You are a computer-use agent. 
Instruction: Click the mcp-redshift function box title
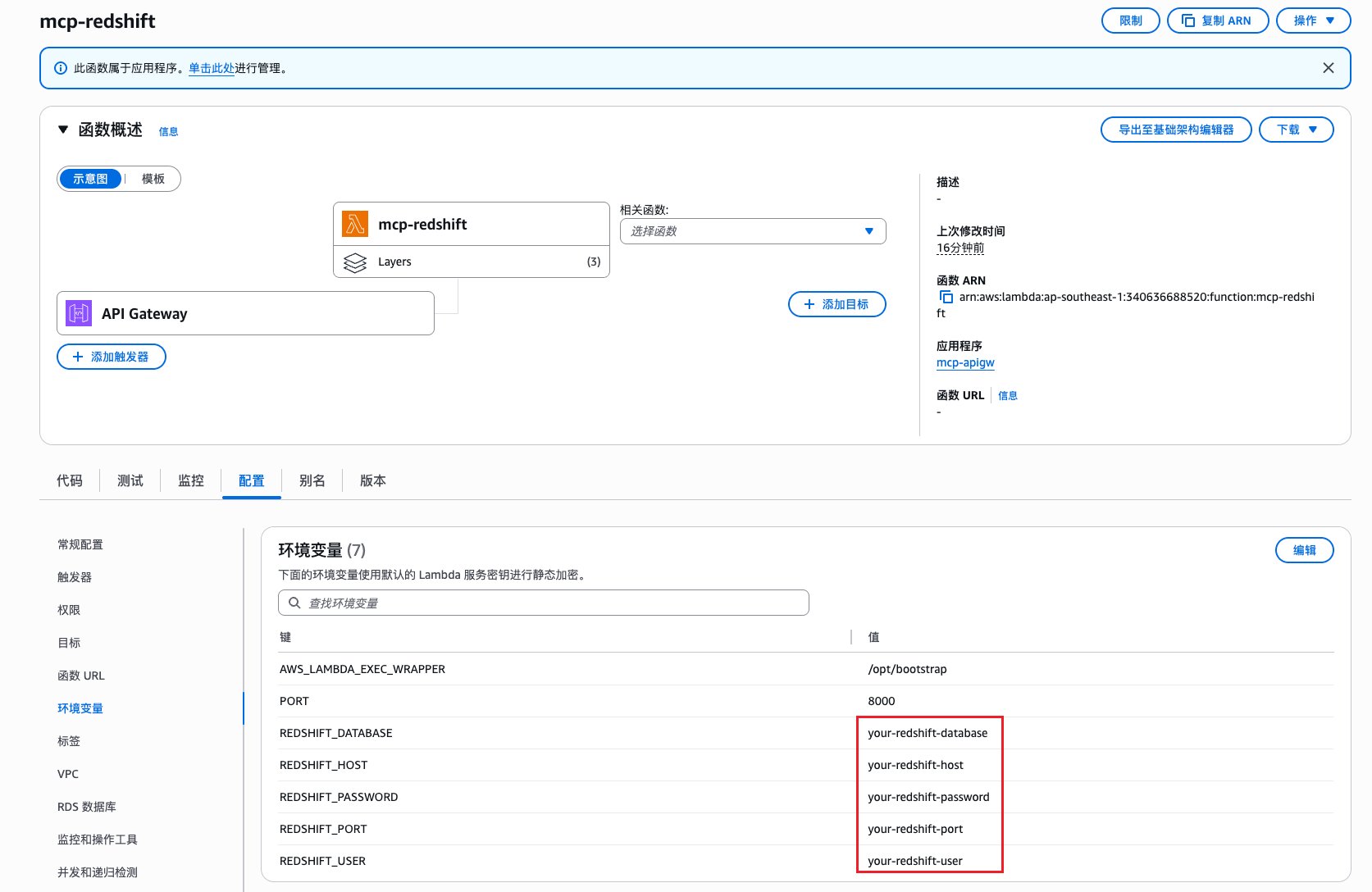[422, 224]
